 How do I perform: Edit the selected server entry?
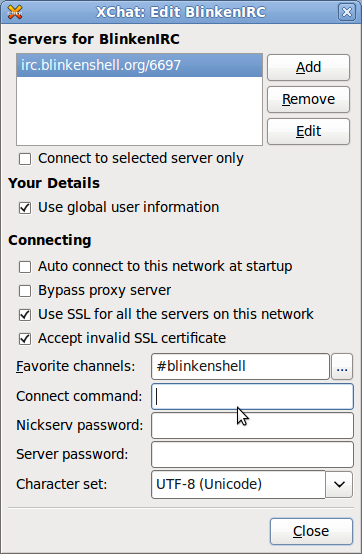click(308, 131)
